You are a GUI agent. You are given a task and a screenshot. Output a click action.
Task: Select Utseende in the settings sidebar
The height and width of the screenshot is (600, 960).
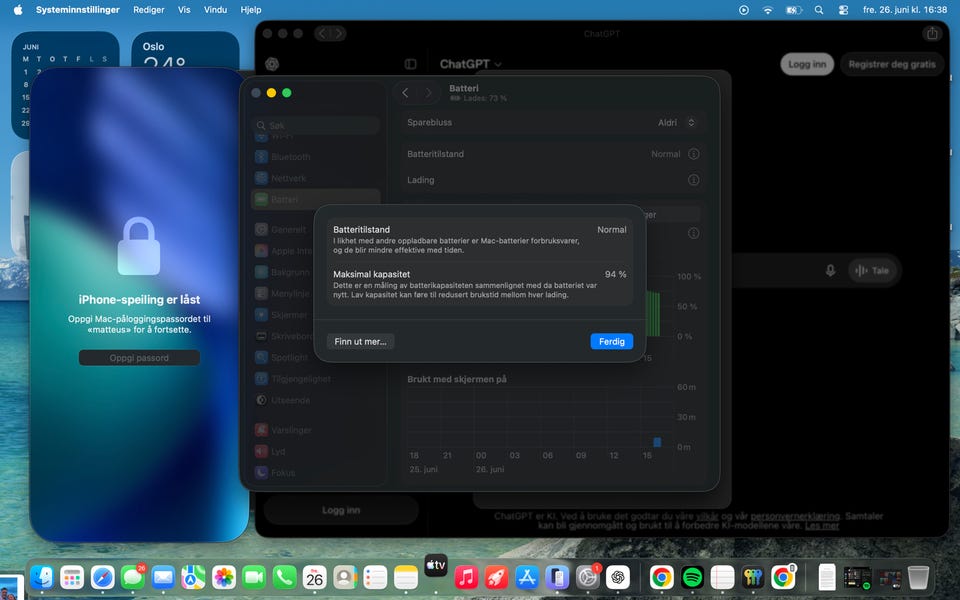click(x=316, y=400)
